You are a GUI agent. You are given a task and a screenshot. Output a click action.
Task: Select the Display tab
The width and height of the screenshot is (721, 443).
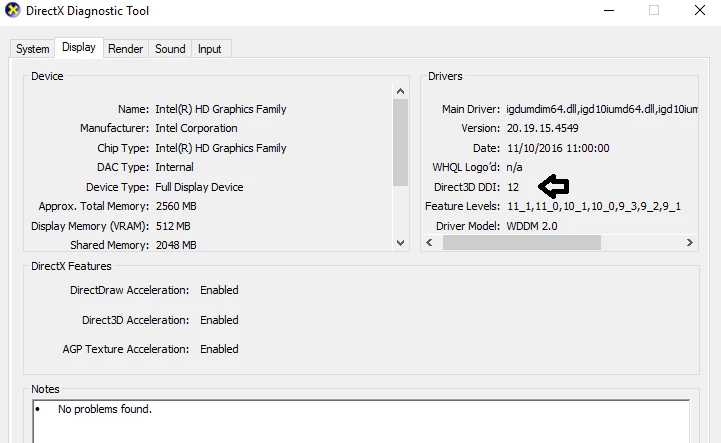coord(79,47)
